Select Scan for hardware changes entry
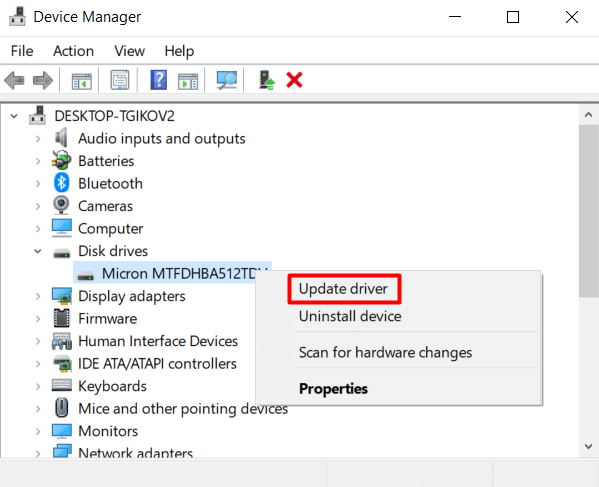The height and width of the screenshot is (487, 599). (x=385, y=353)
